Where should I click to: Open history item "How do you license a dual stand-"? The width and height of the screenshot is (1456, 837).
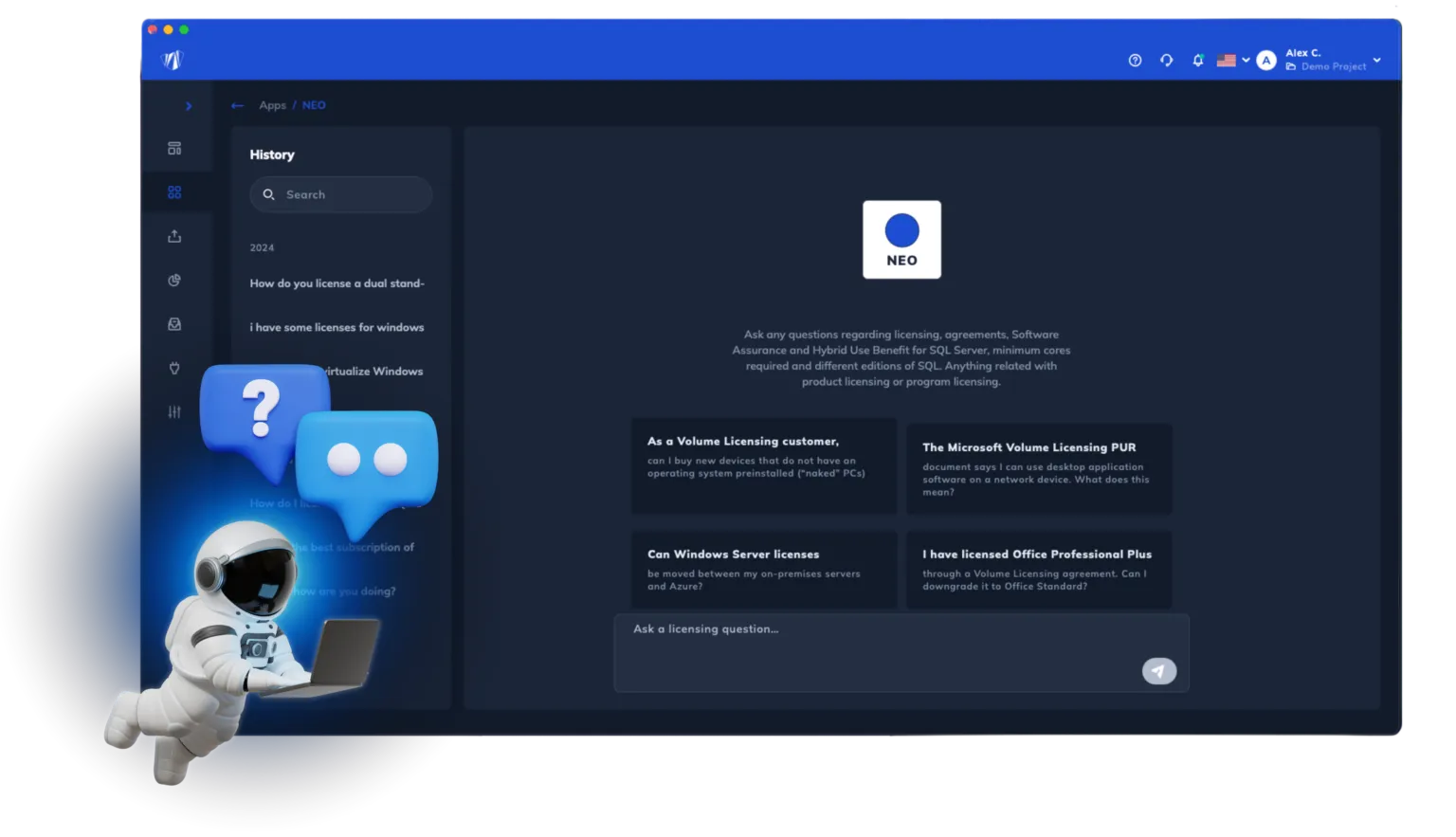click(x=337, y=283)
